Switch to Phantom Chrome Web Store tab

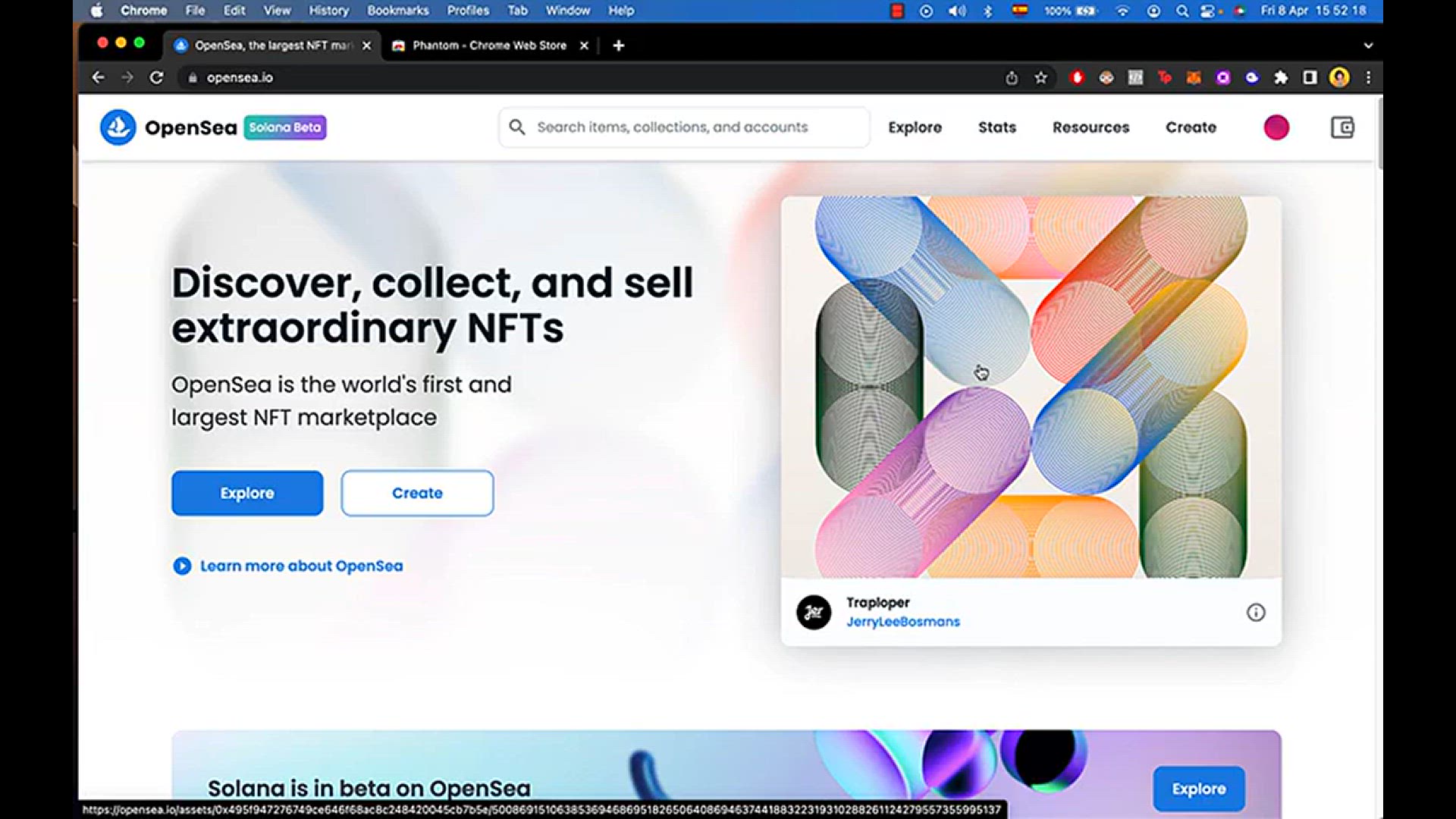tap(489, 45)
